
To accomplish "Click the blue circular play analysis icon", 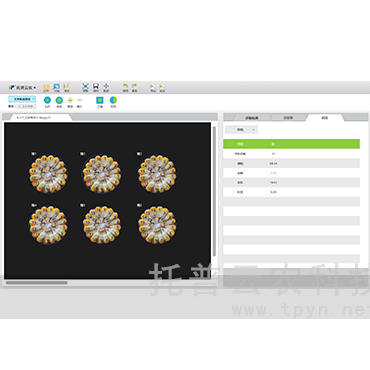I will [47, 100].
